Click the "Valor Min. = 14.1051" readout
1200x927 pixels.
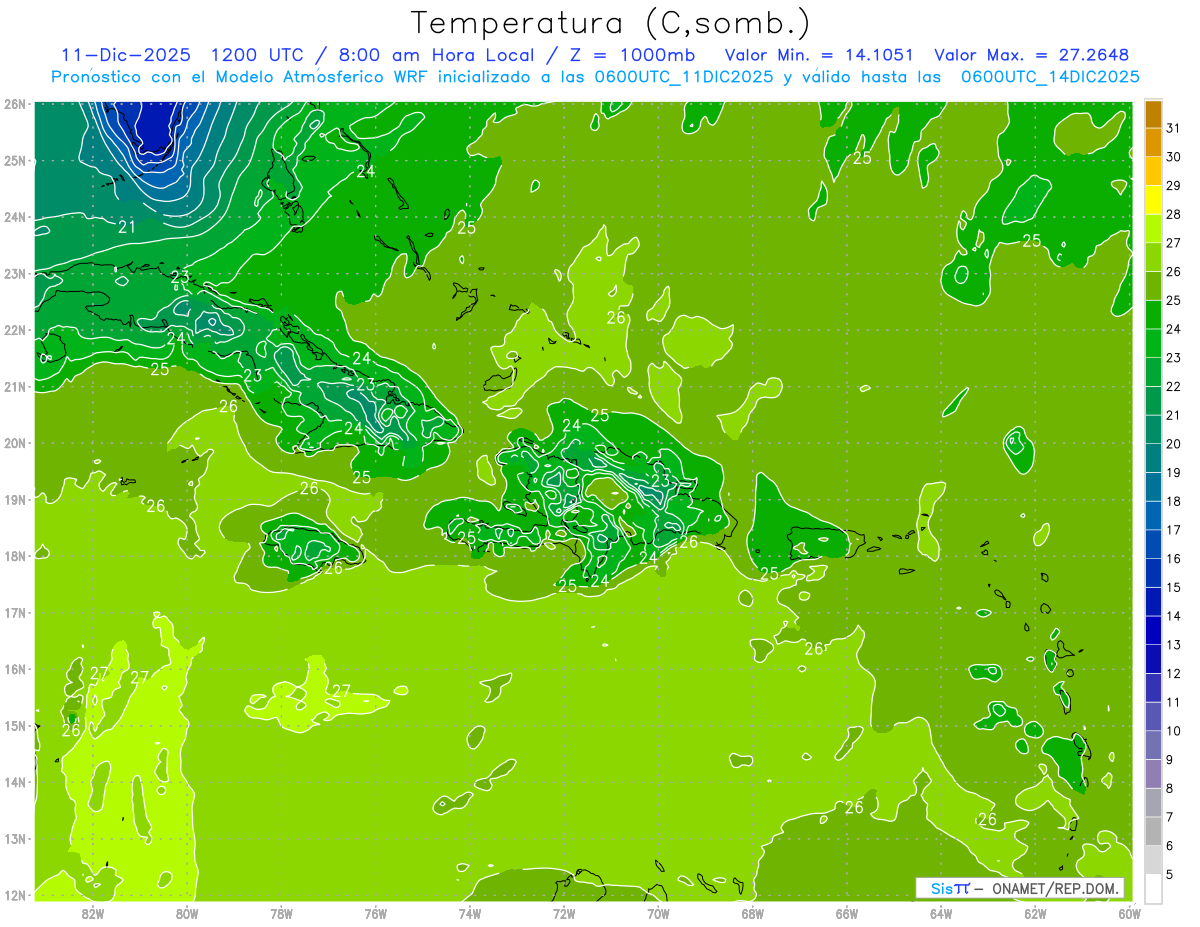[x=819, y=54]
